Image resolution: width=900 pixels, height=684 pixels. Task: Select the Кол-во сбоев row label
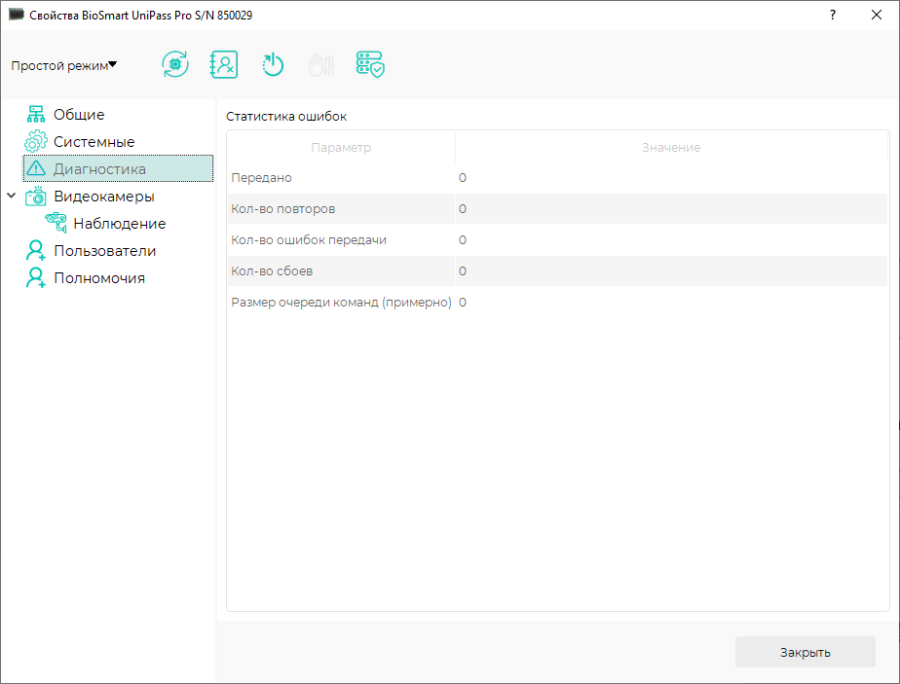pos(272,271)
